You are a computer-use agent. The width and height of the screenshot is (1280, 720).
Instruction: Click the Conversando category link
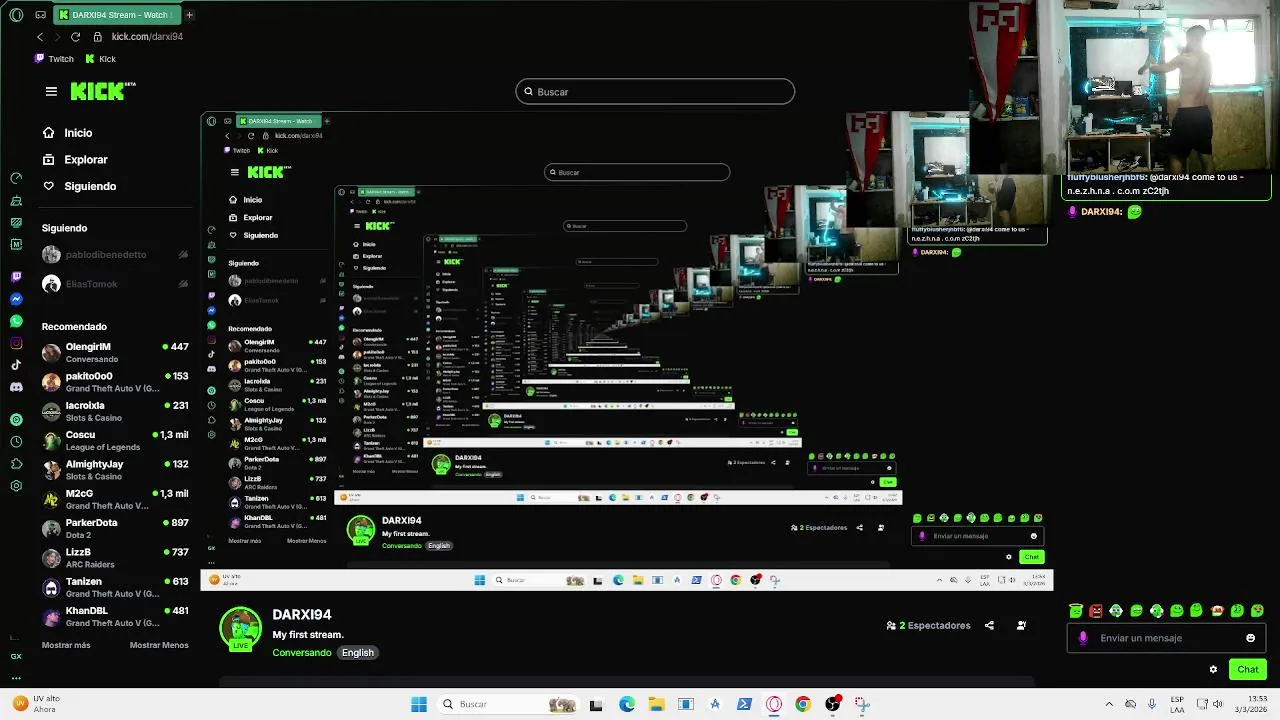pyautogui.click(x=302, y=653)
